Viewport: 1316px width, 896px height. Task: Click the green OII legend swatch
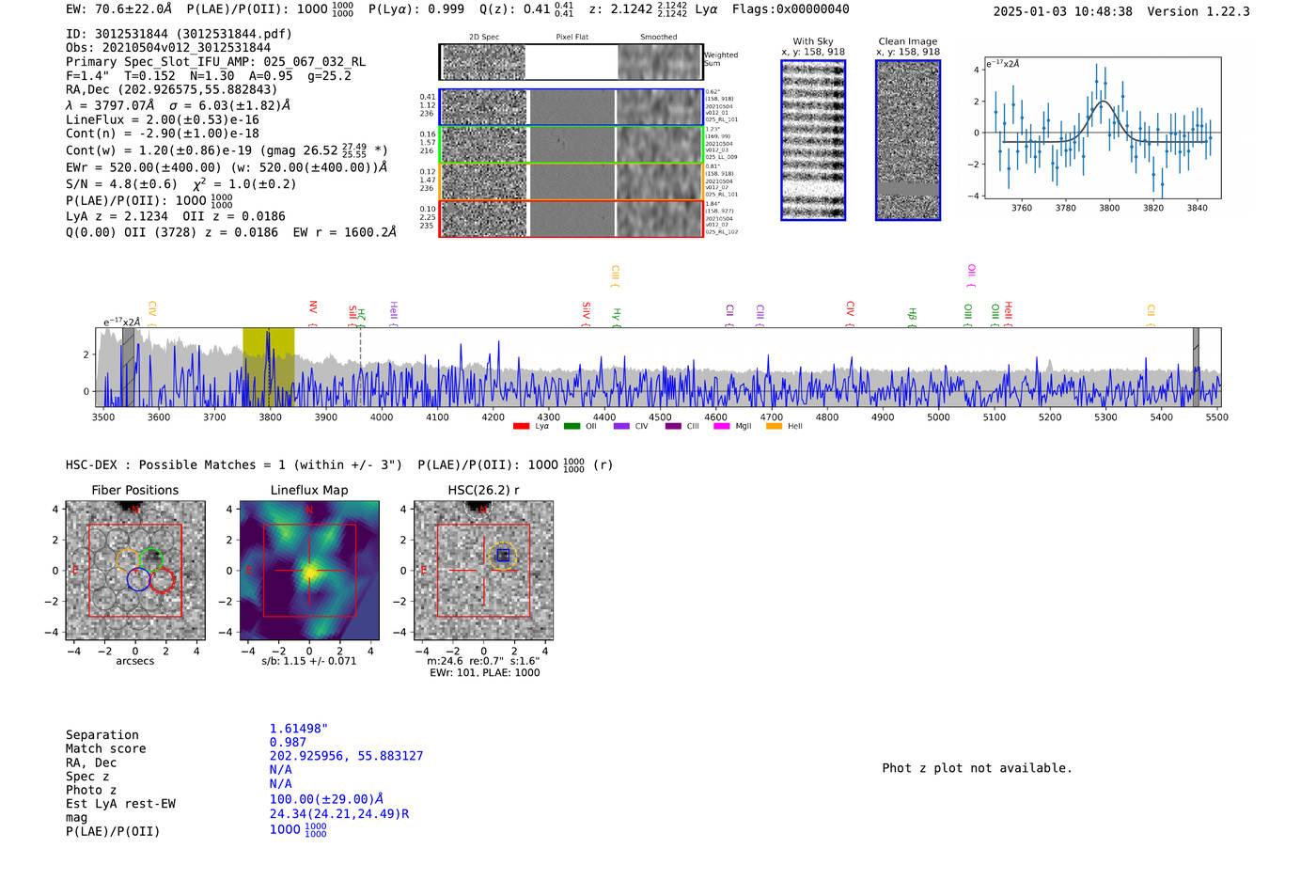(572, 426)
